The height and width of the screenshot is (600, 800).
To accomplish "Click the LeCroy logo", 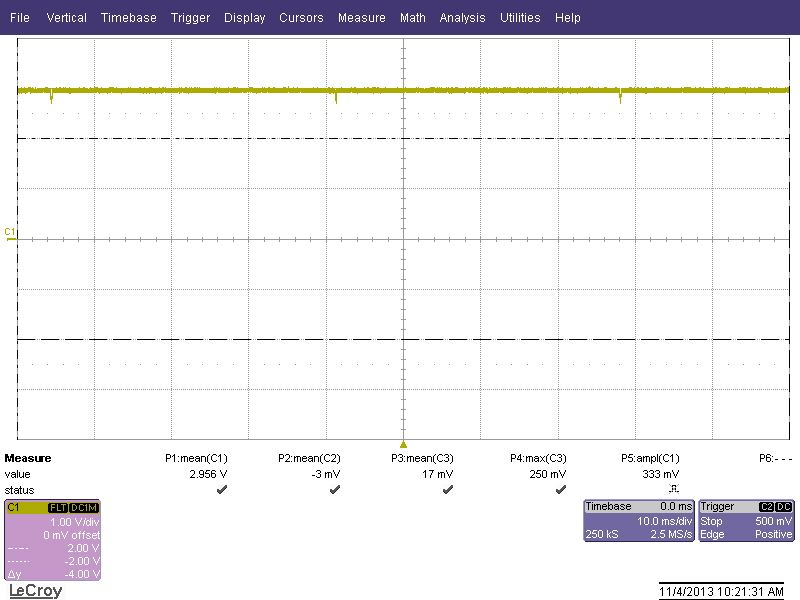I will click(36, 591).
